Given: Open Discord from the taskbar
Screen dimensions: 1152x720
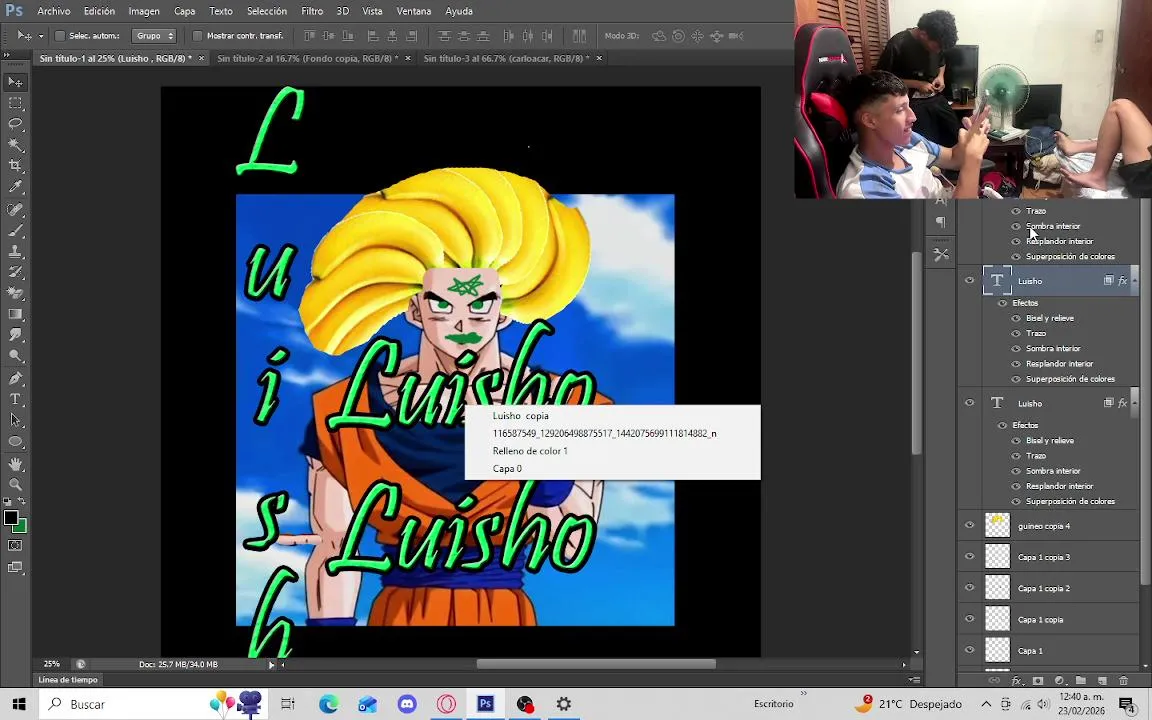Looking at the screenshot, I should point(407,704).
